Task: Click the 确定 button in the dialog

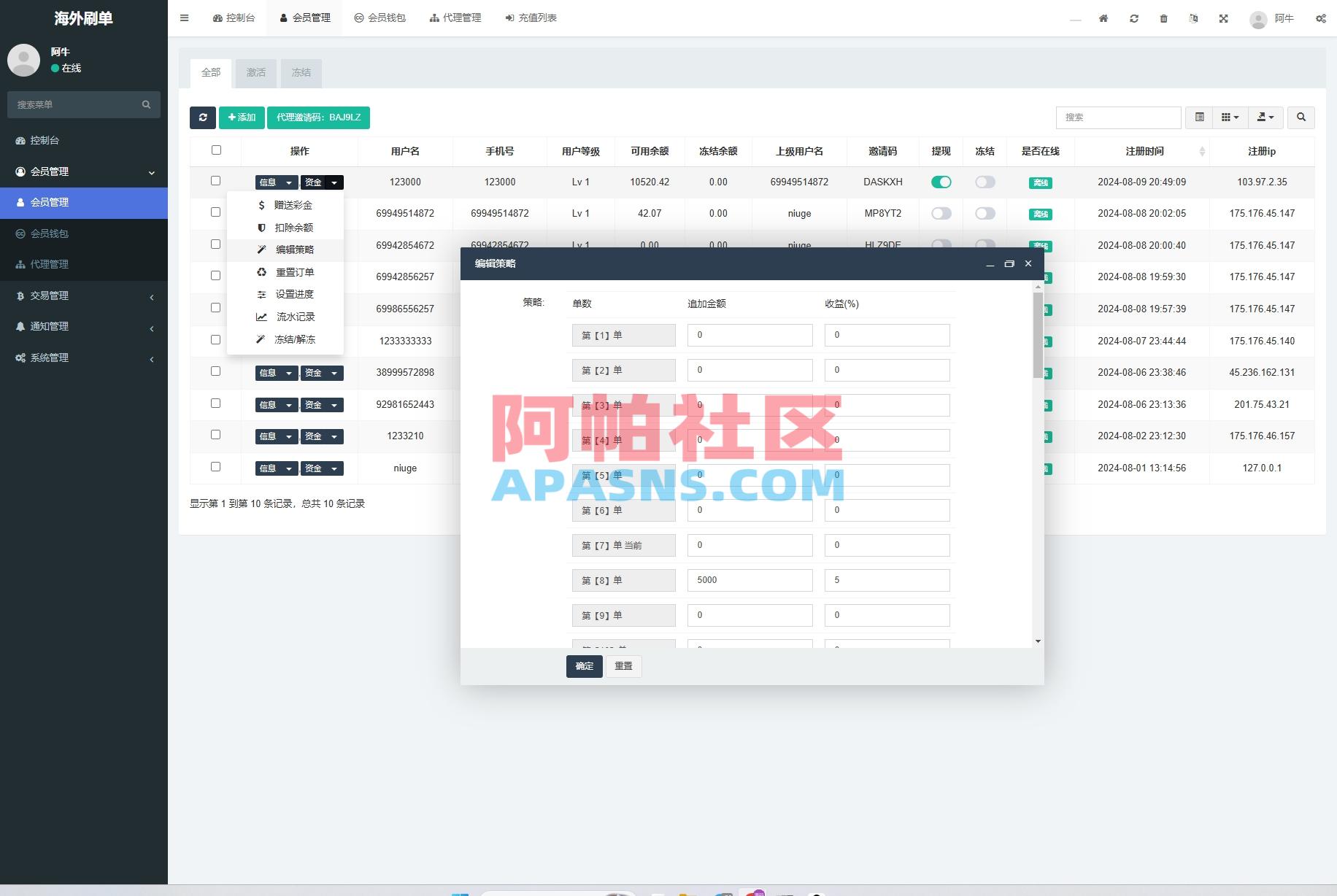Action: pos(583,666)
